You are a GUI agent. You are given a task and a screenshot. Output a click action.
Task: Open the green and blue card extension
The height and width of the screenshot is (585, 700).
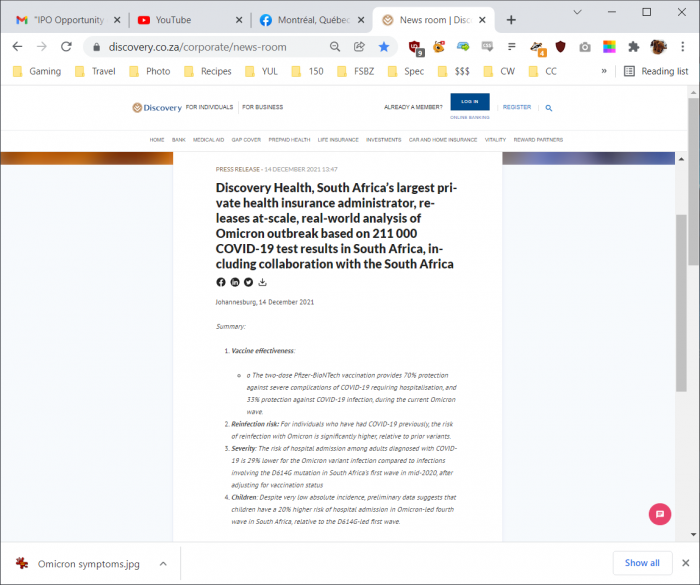coord(463,46)
